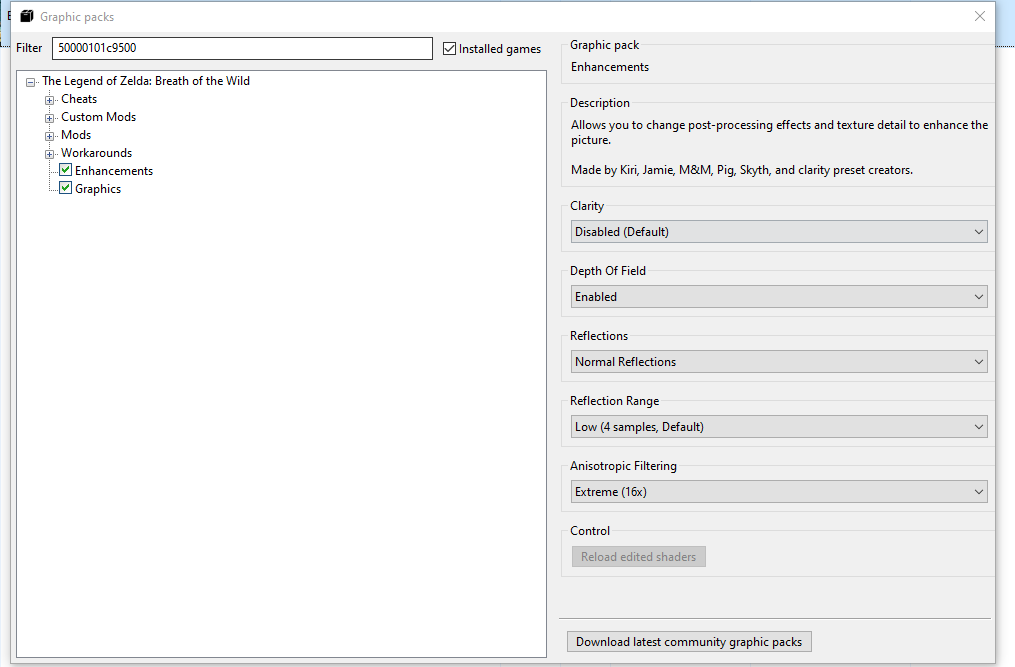Click the Reload edited shaders button
The height and width of the screenshot is (667, 1015).
pyautogui.click(x=638, y=557)
